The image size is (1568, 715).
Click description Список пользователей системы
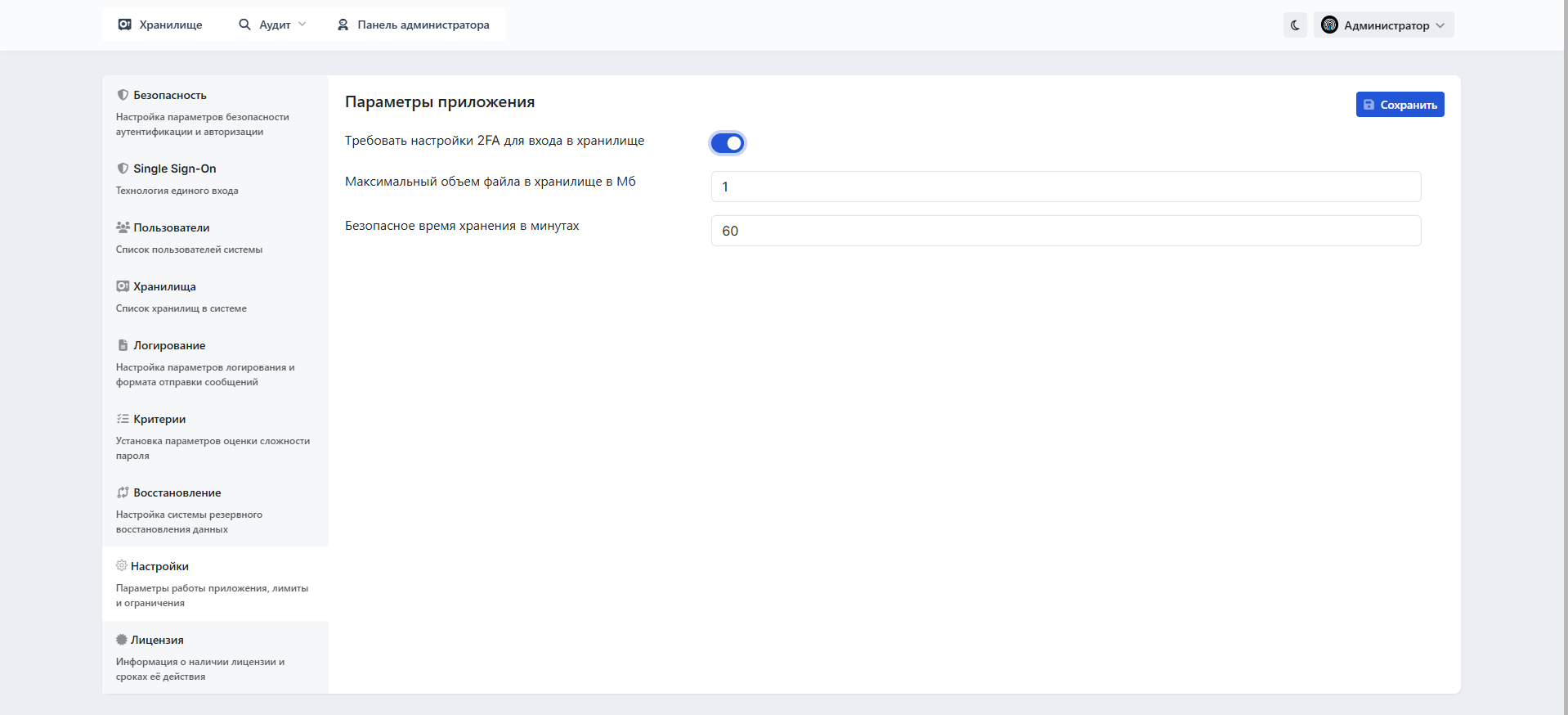coord(189,250)
